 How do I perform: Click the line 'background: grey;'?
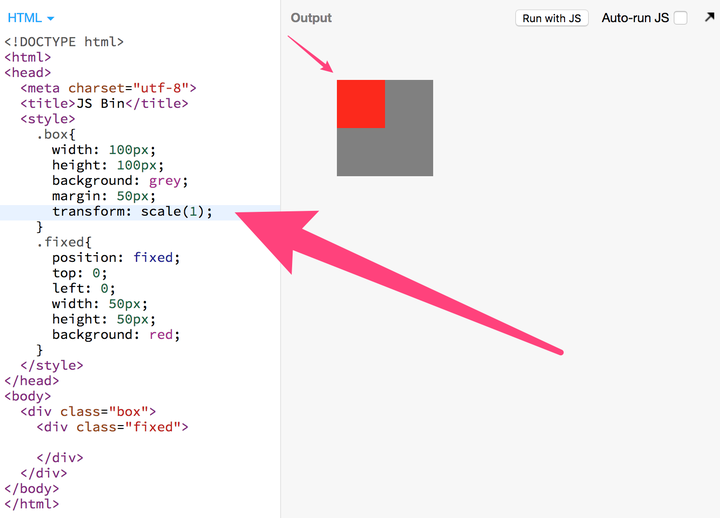click(x=120, y=181)
